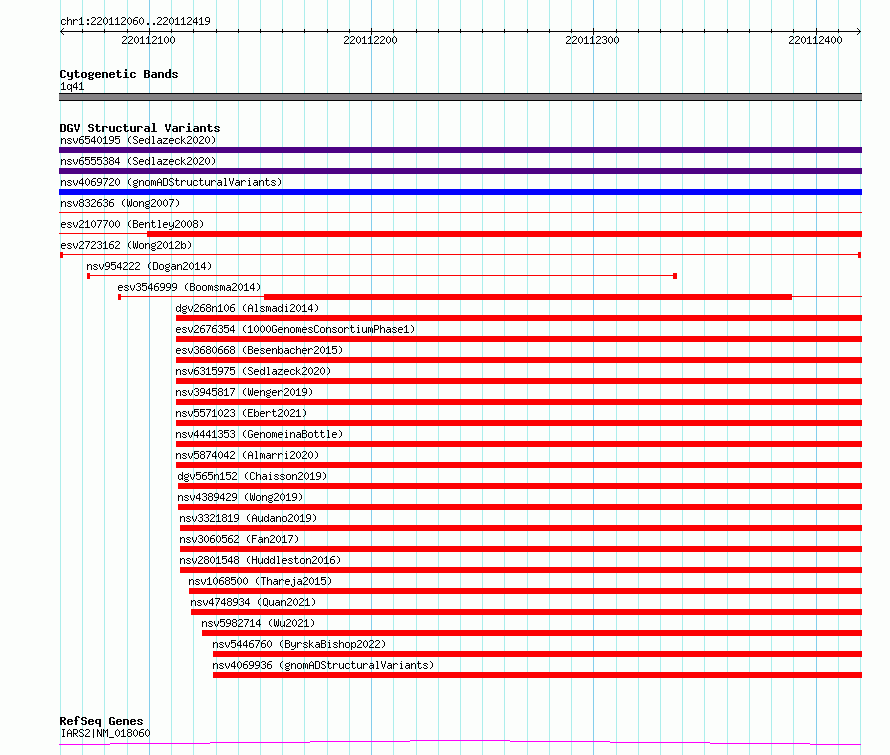Open variant nsv5874042 (Almarri2020)

click(x=247, y=455)
